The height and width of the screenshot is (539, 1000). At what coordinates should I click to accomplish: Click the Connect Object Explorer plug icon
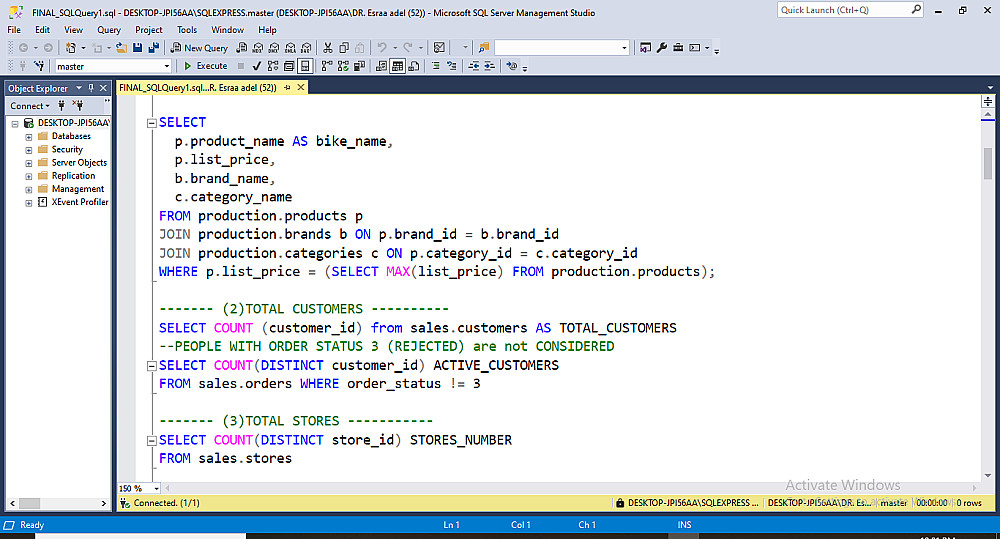pos(62,106)
